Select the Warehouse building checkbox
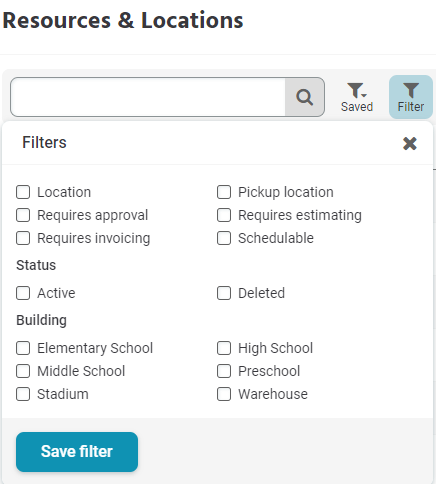 (x=224, y=394)
